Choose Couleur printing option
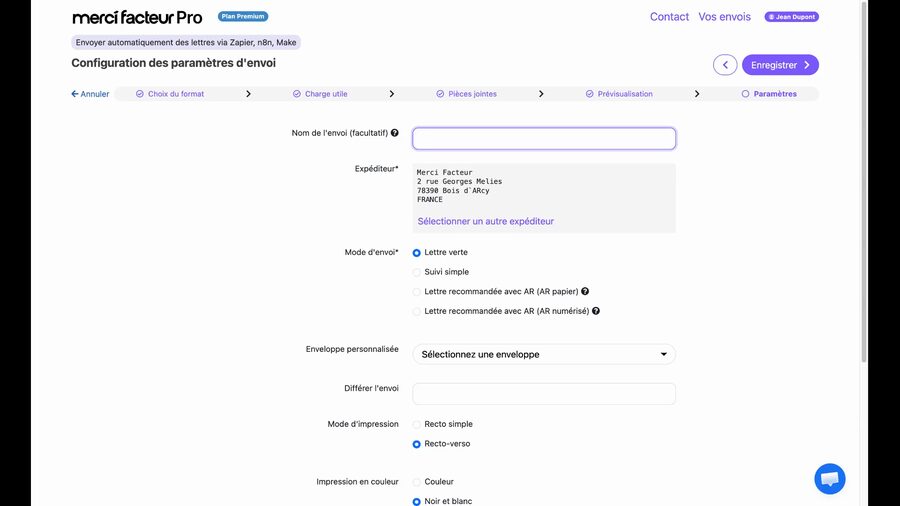900x506 pixels. click(417, 482)
